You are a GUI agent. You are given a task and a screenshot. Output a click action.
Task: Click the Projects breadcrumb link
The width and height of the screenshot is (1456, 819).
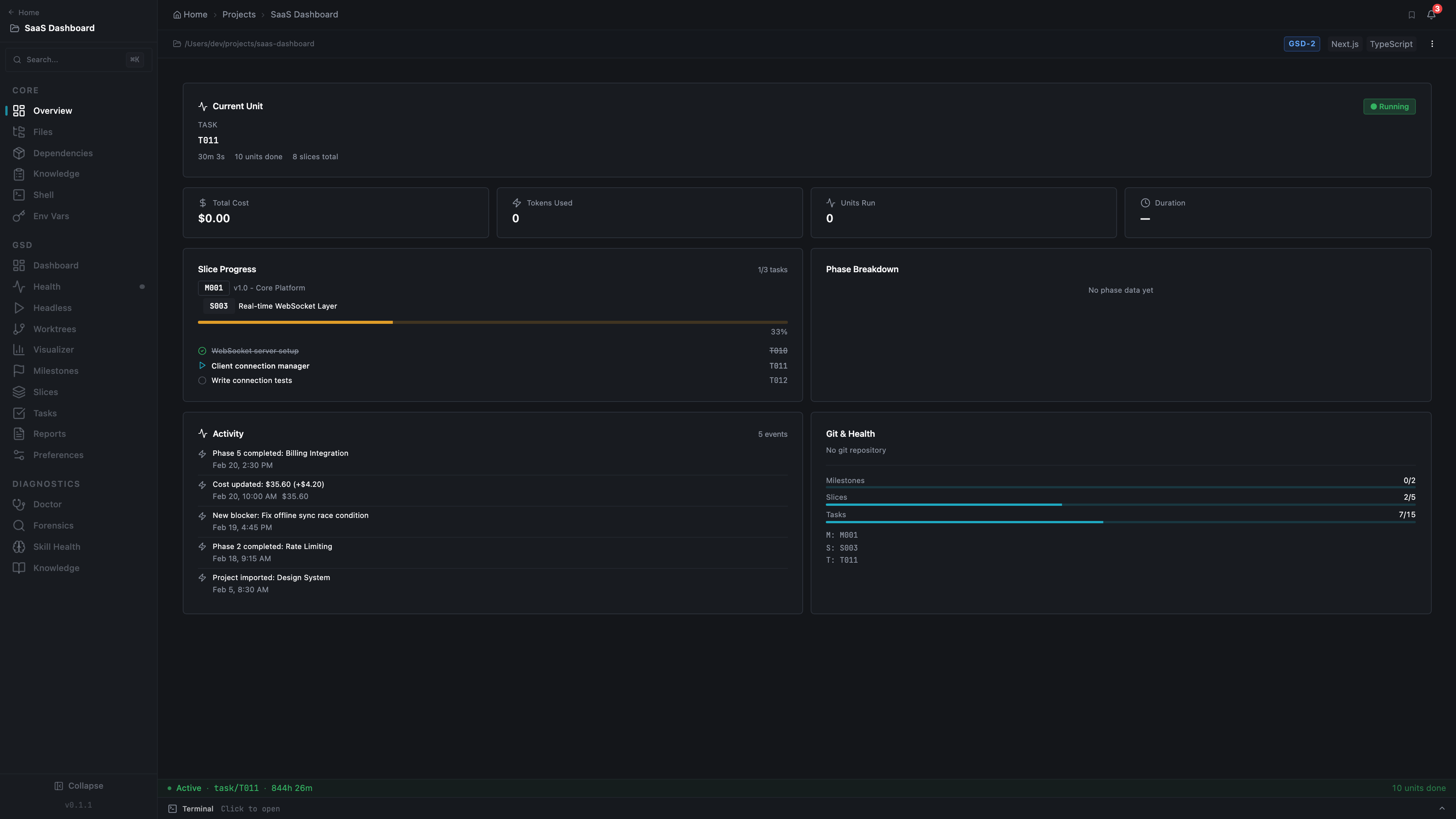pos(238,14)
